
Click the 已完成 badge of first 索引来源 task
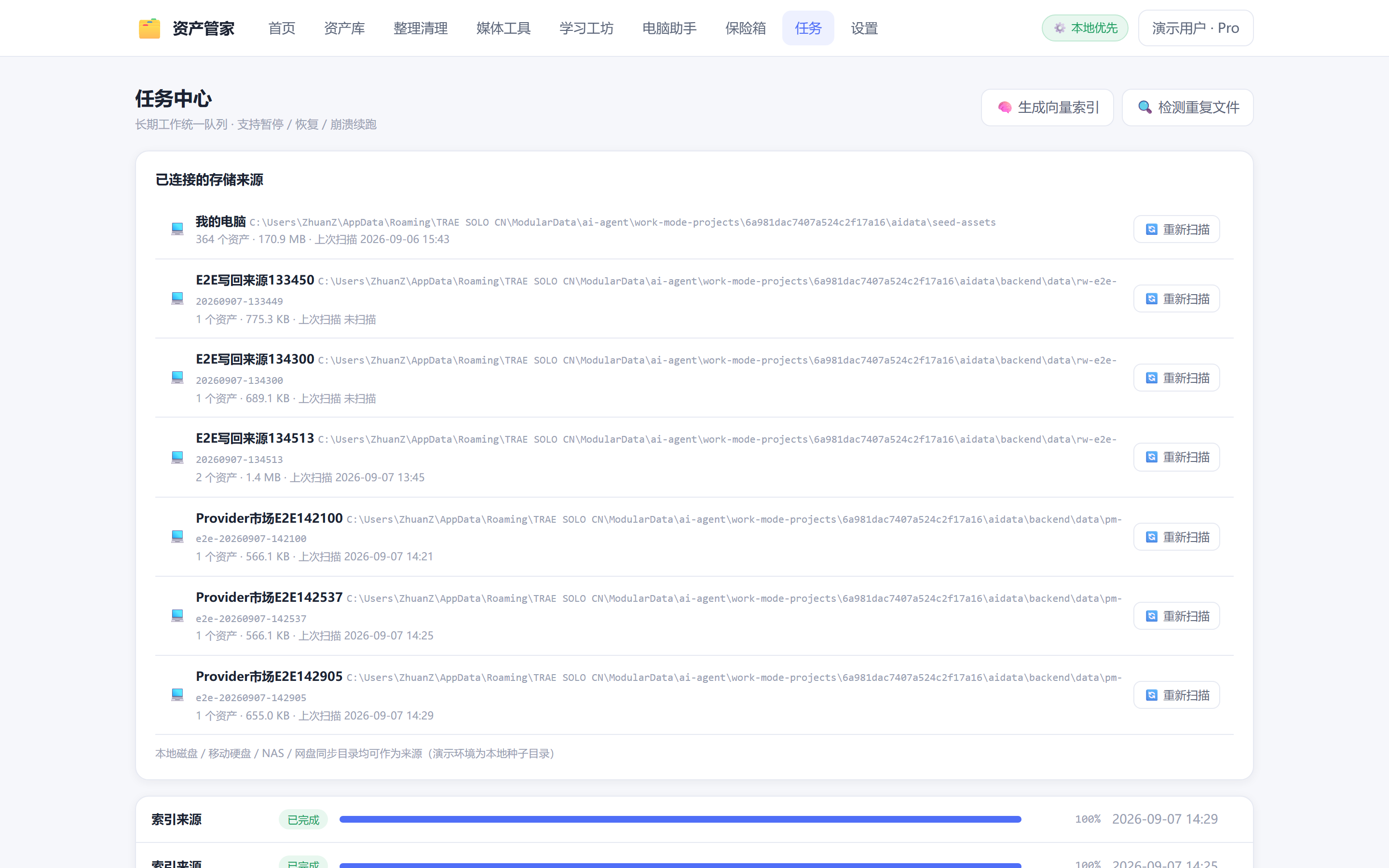click(303, 819)
